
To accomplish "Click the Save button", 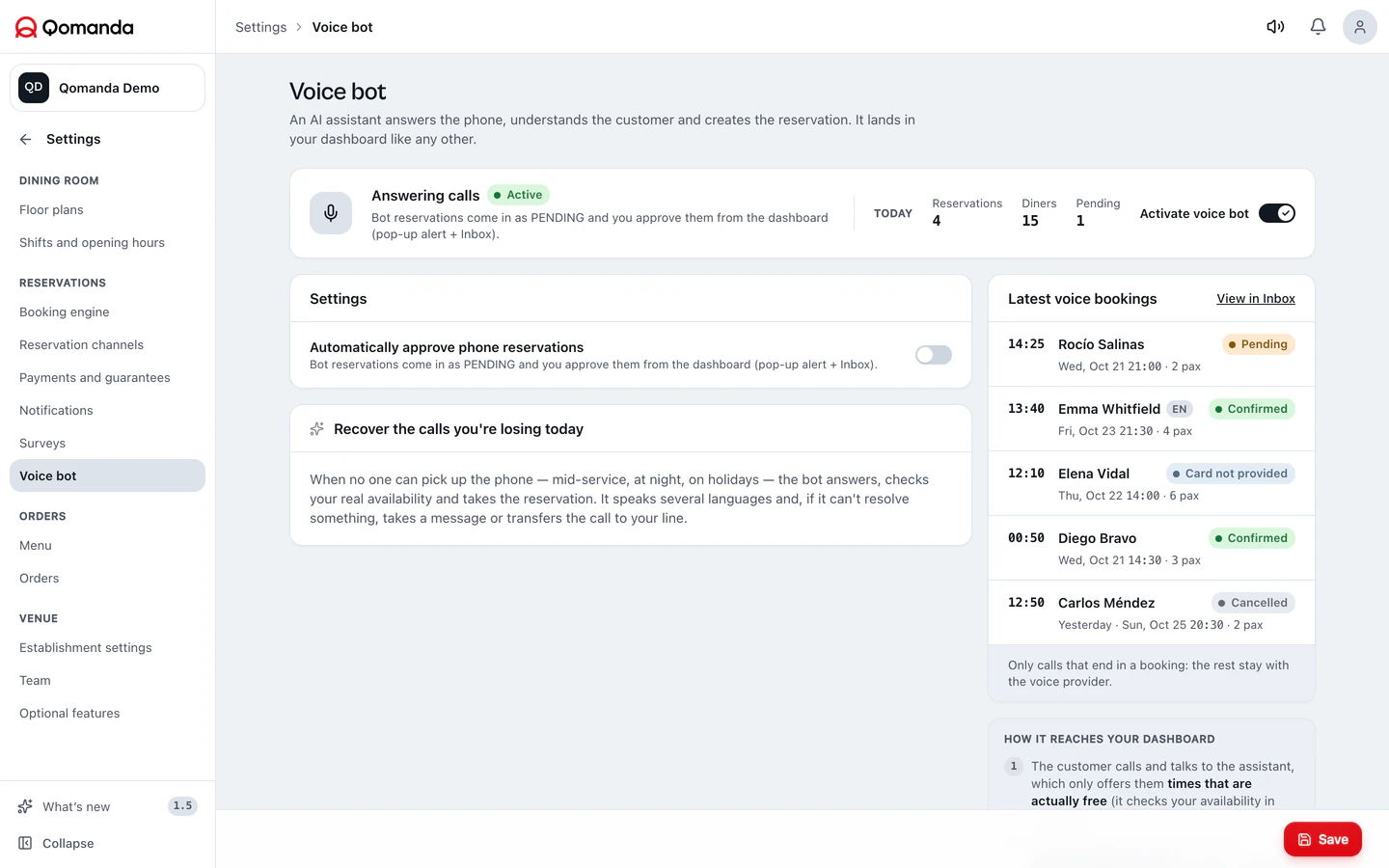I will click(x=1322, y=839).
